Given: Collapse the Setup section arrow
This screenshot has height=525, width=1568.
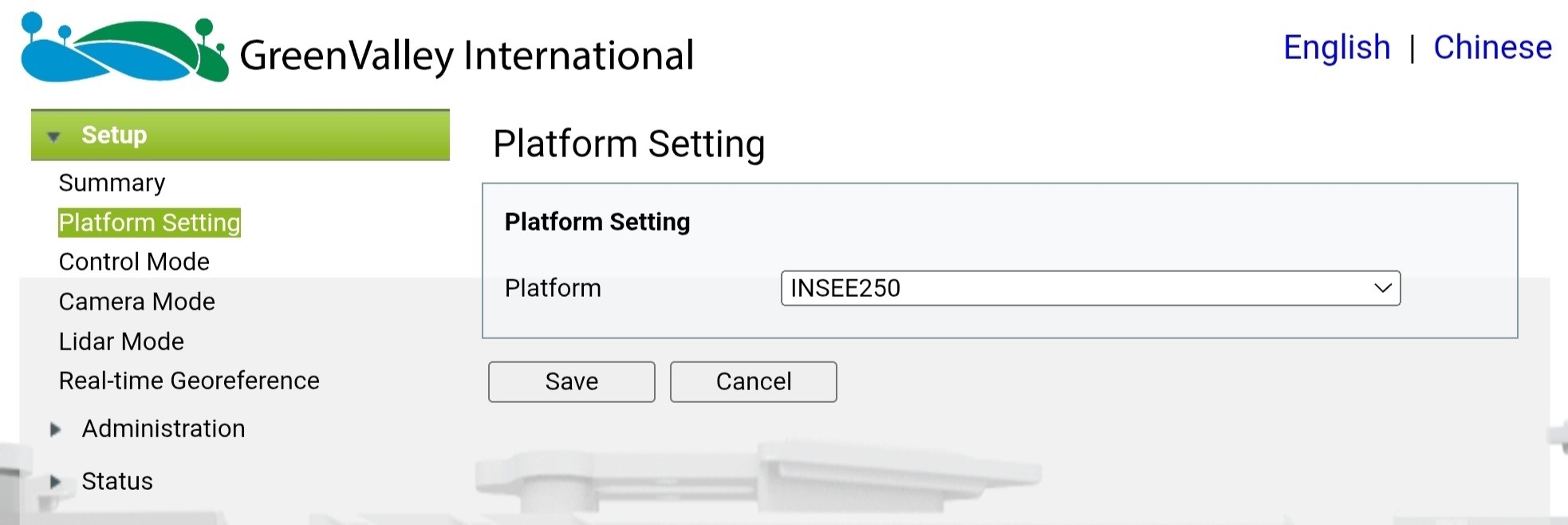Looking at the screenshot, I should 53,136.
